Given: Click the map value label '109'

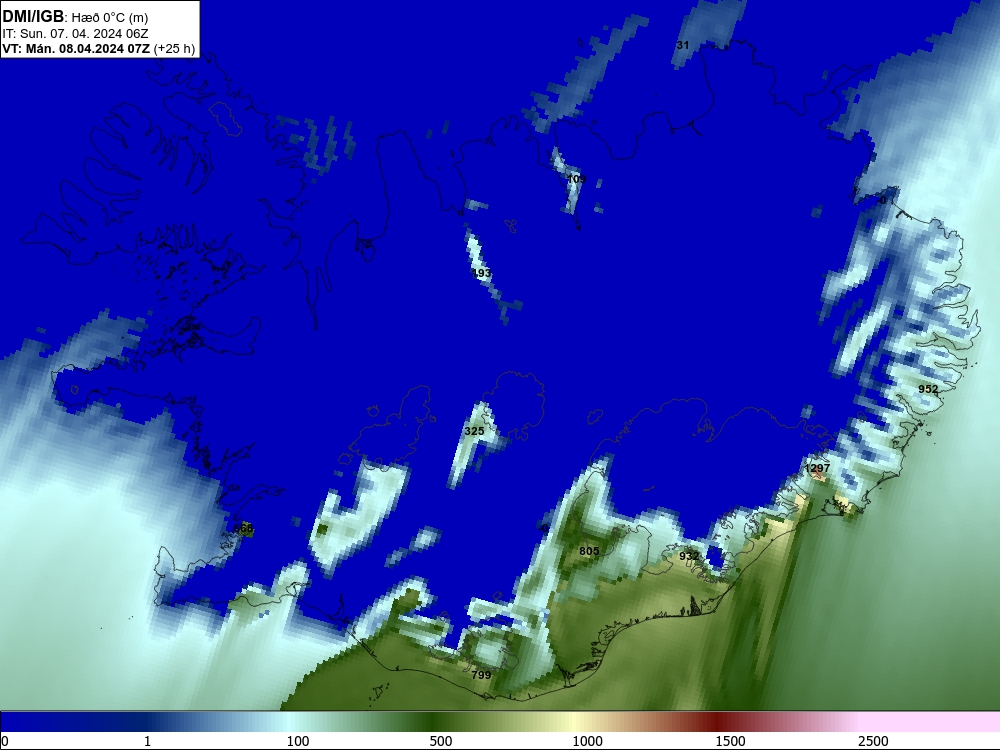Looking at the screenshot, I should click(x=576, y=179).
